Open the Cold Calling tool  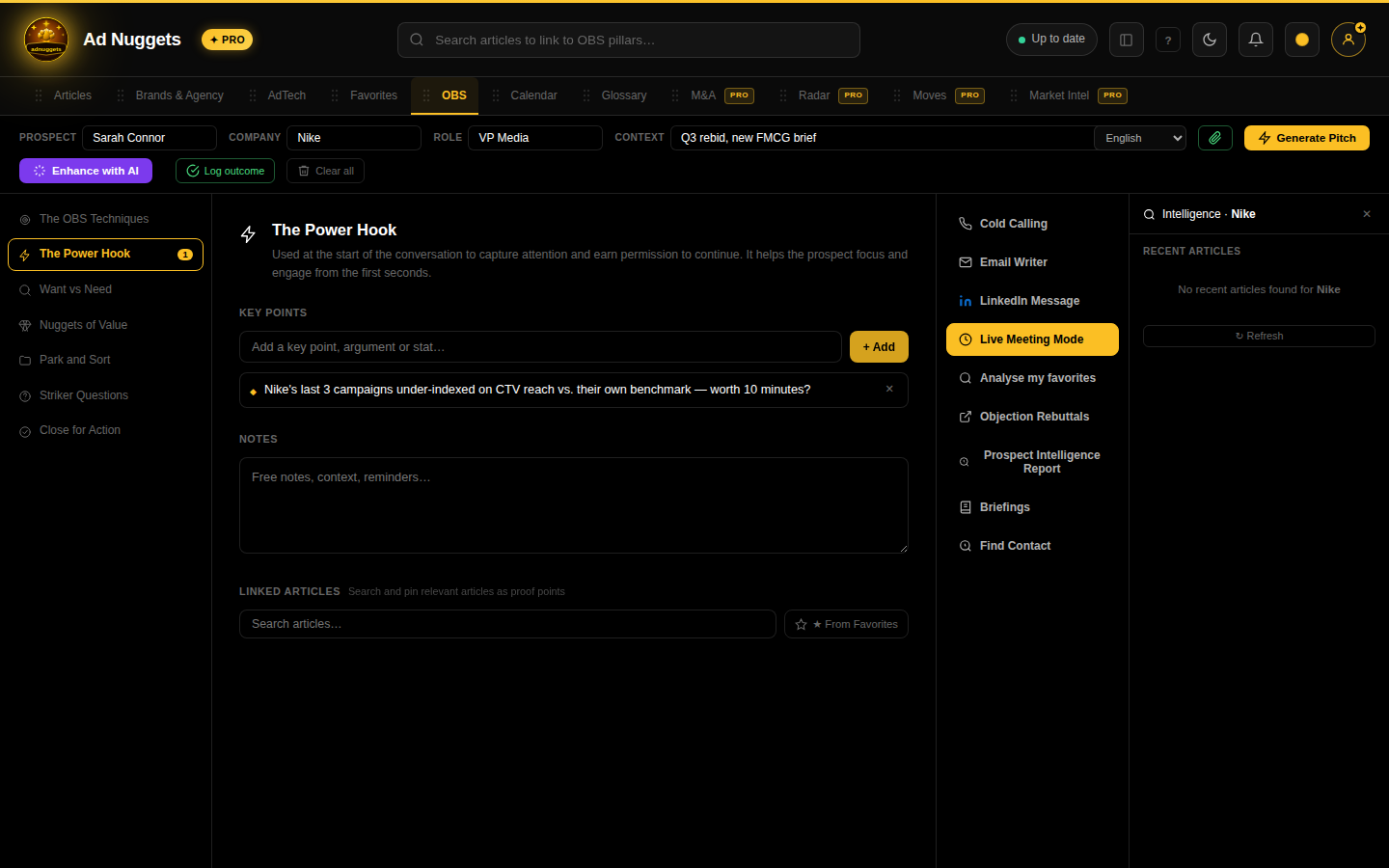tap(1032, 224)
